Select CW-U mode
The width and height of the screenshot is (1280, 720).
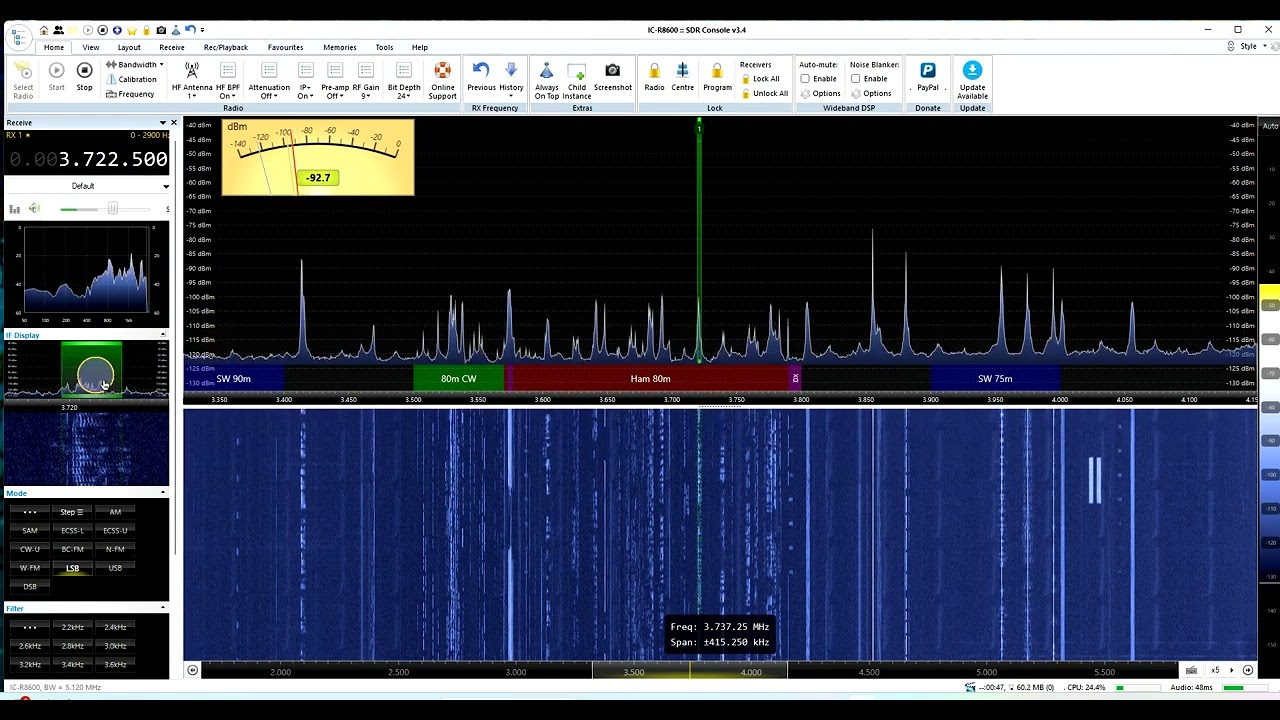30,549
